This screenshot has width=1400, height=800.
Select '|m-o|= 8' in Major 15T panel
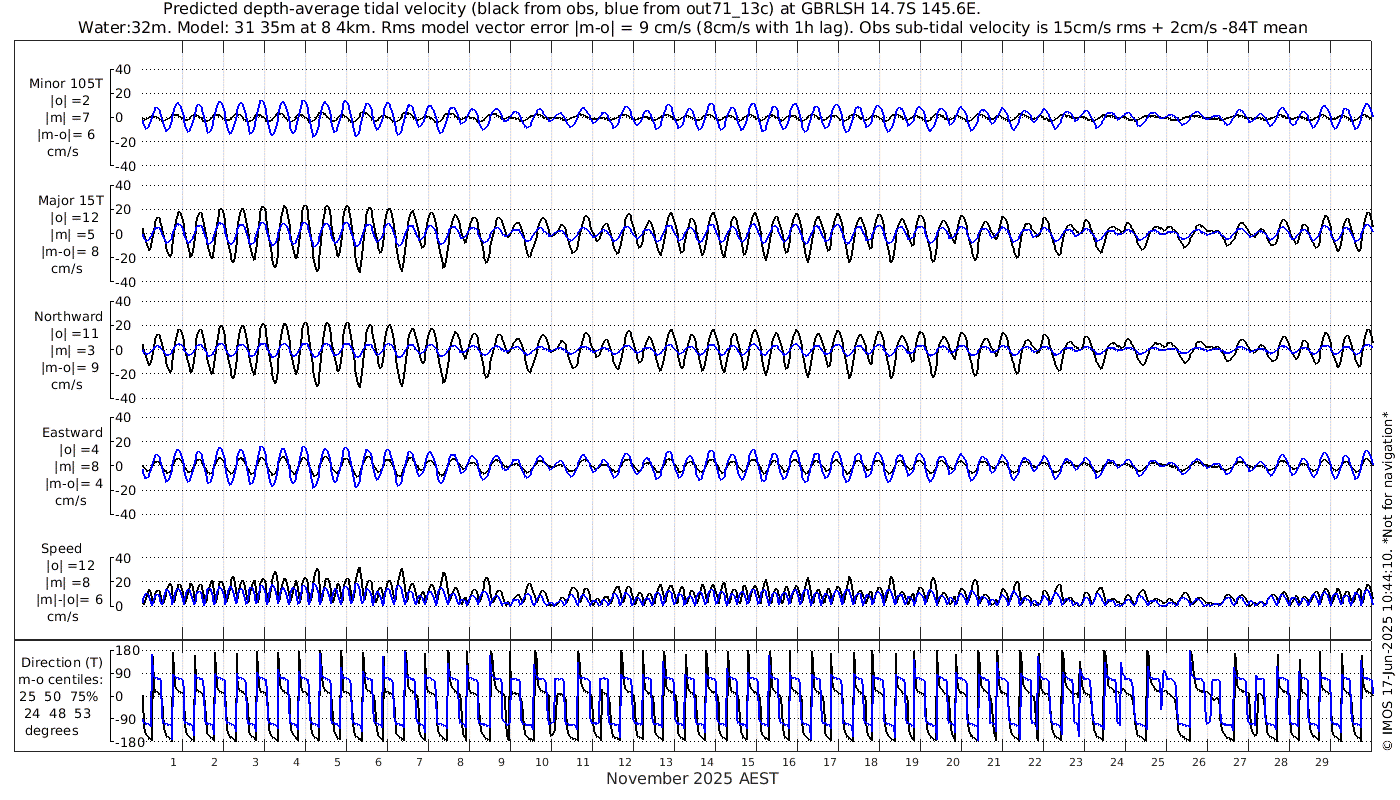coord(70,251)
